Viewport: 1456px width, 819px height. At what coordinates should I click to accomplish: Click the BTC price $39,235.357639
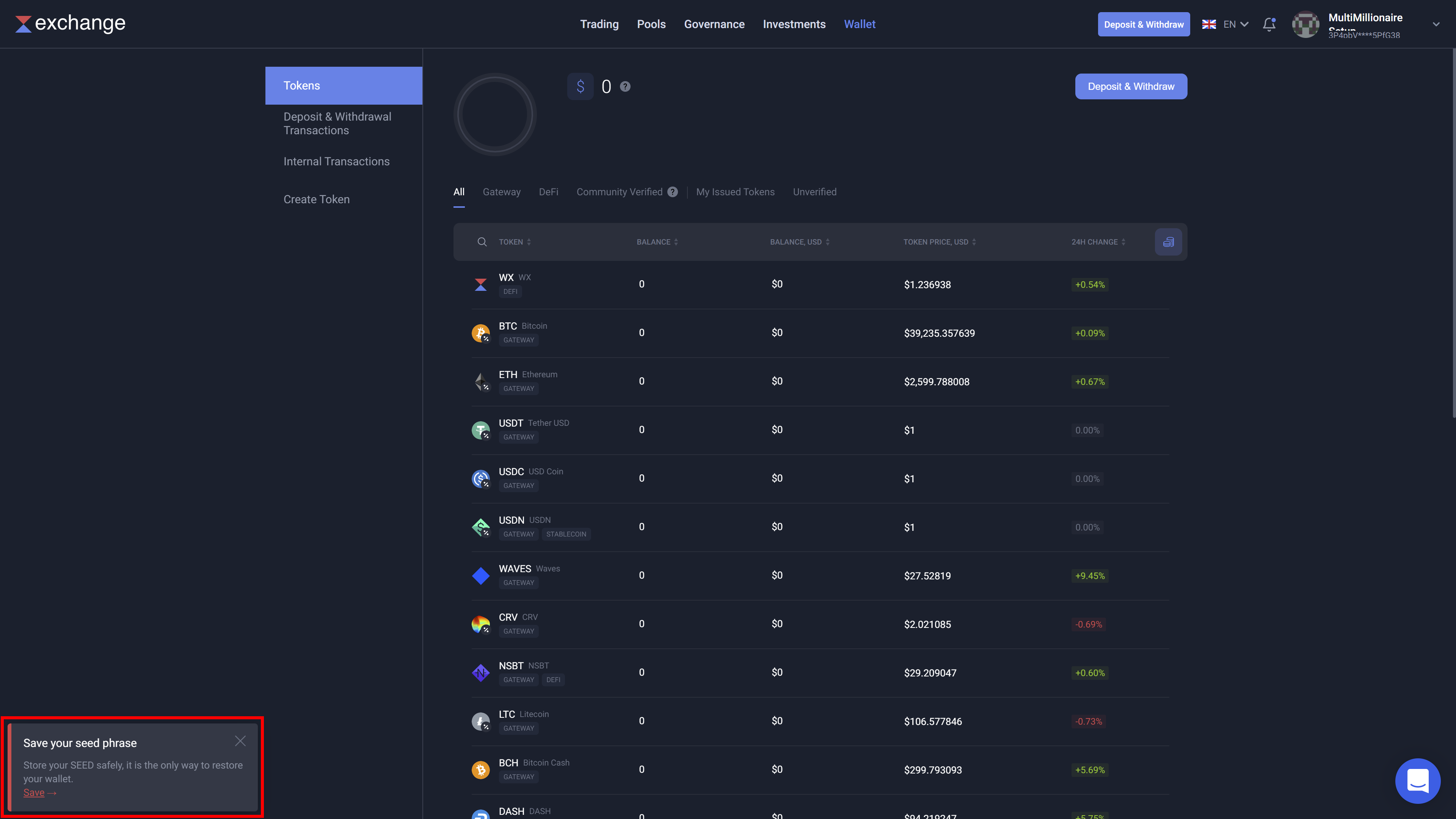click(x=939, y=333)
